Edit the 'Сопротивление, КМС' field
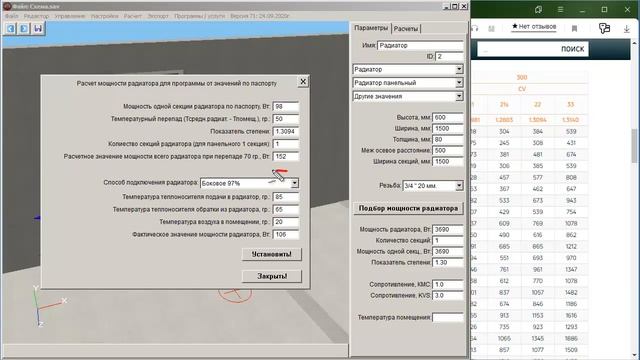The image size is (640, 360). point(448,284)
